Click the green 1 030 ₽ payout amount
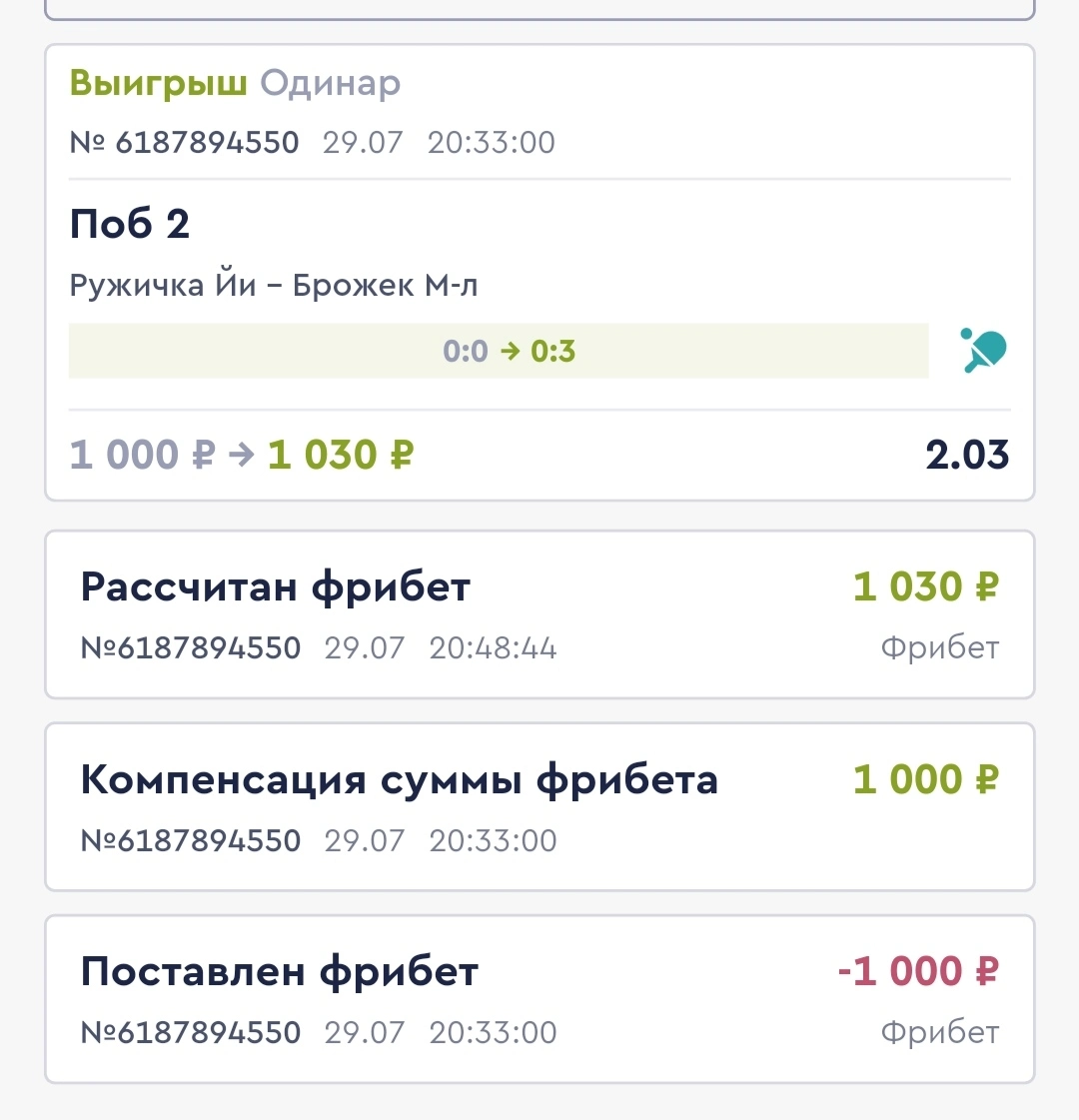This screenshot has width=1079, height=1120. click(x=341, y=455)
